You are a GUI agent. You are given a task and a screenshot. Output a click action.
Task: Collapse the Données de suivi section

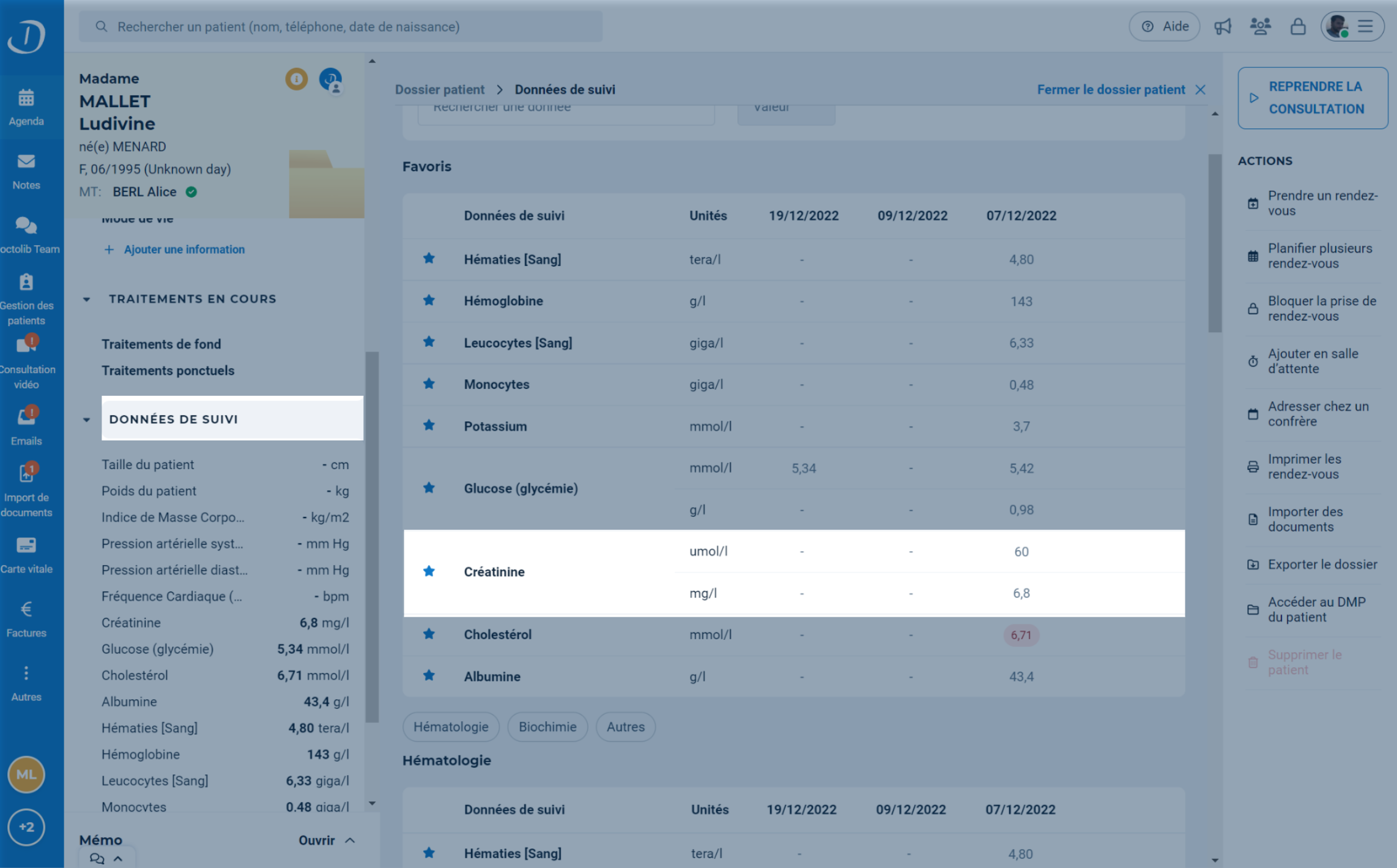pos(86,420)
